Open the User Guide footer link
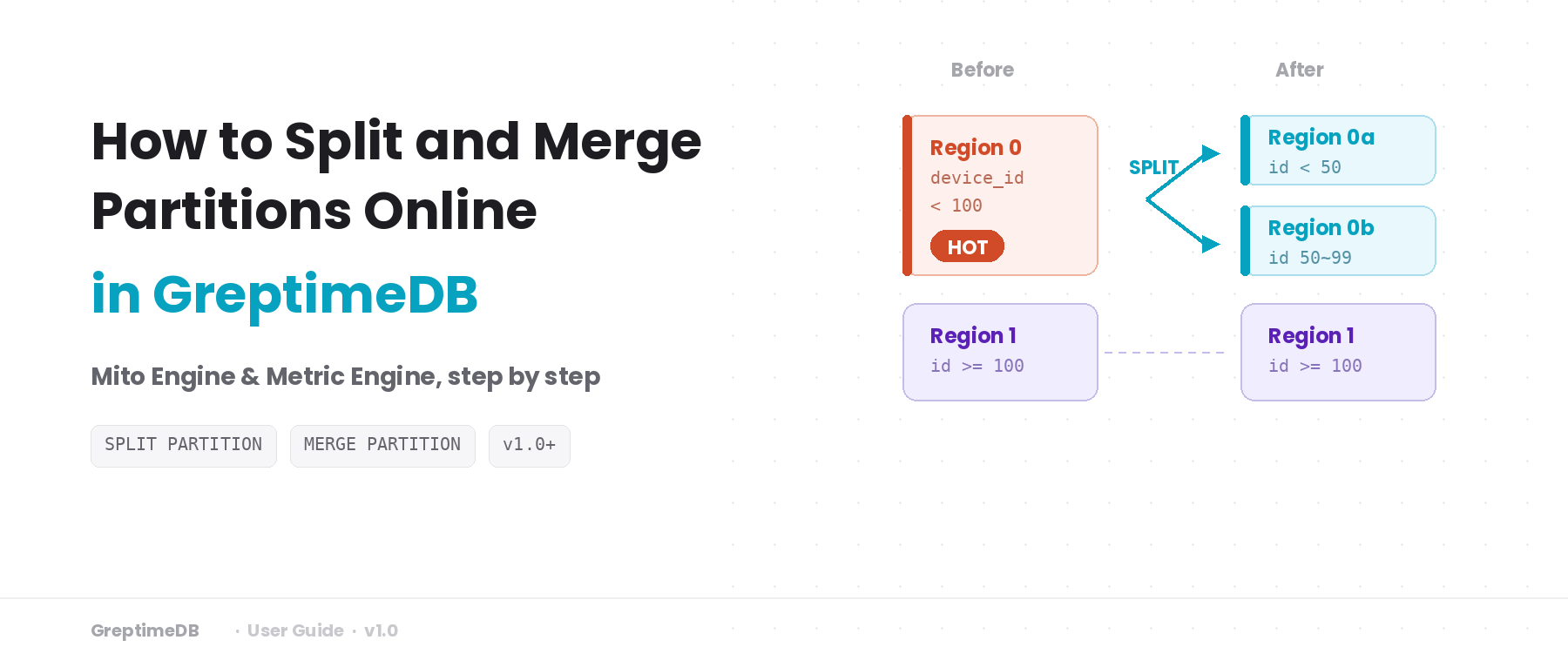 (295, 630)
